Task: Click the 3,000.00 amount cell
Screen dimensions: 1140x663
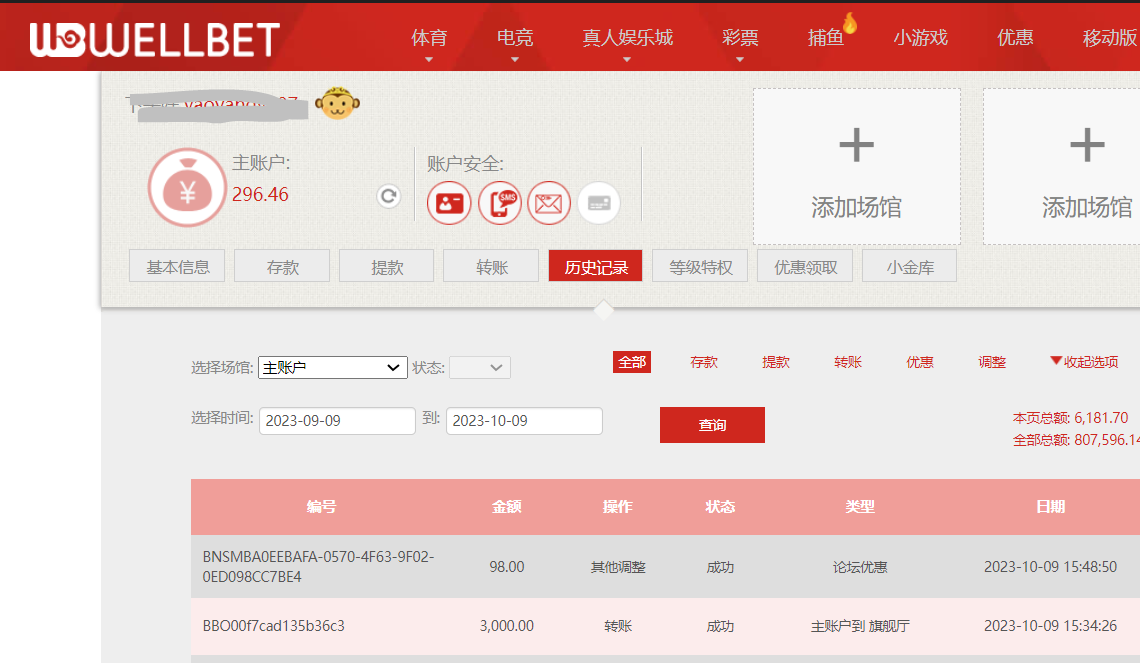Action: coord(507,626)
